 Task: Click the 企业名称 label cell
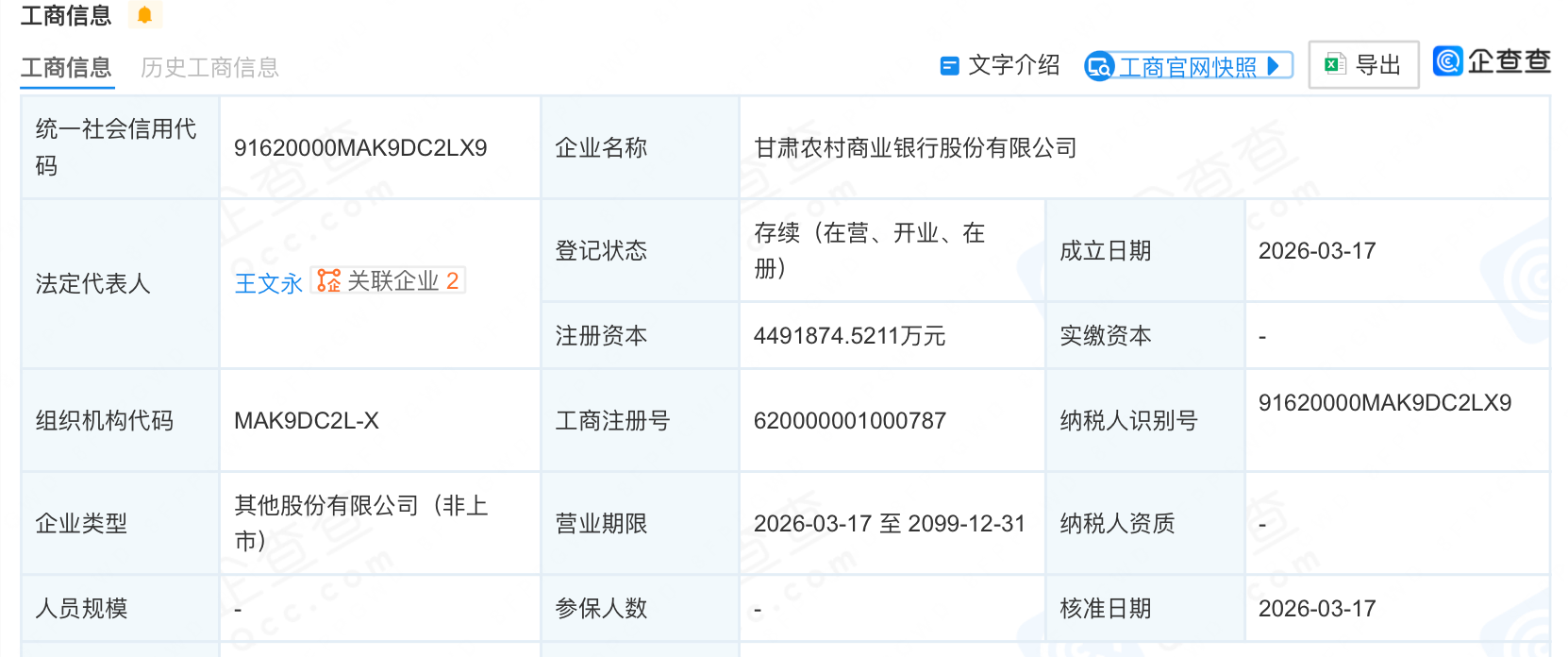(x=640, y=147)
